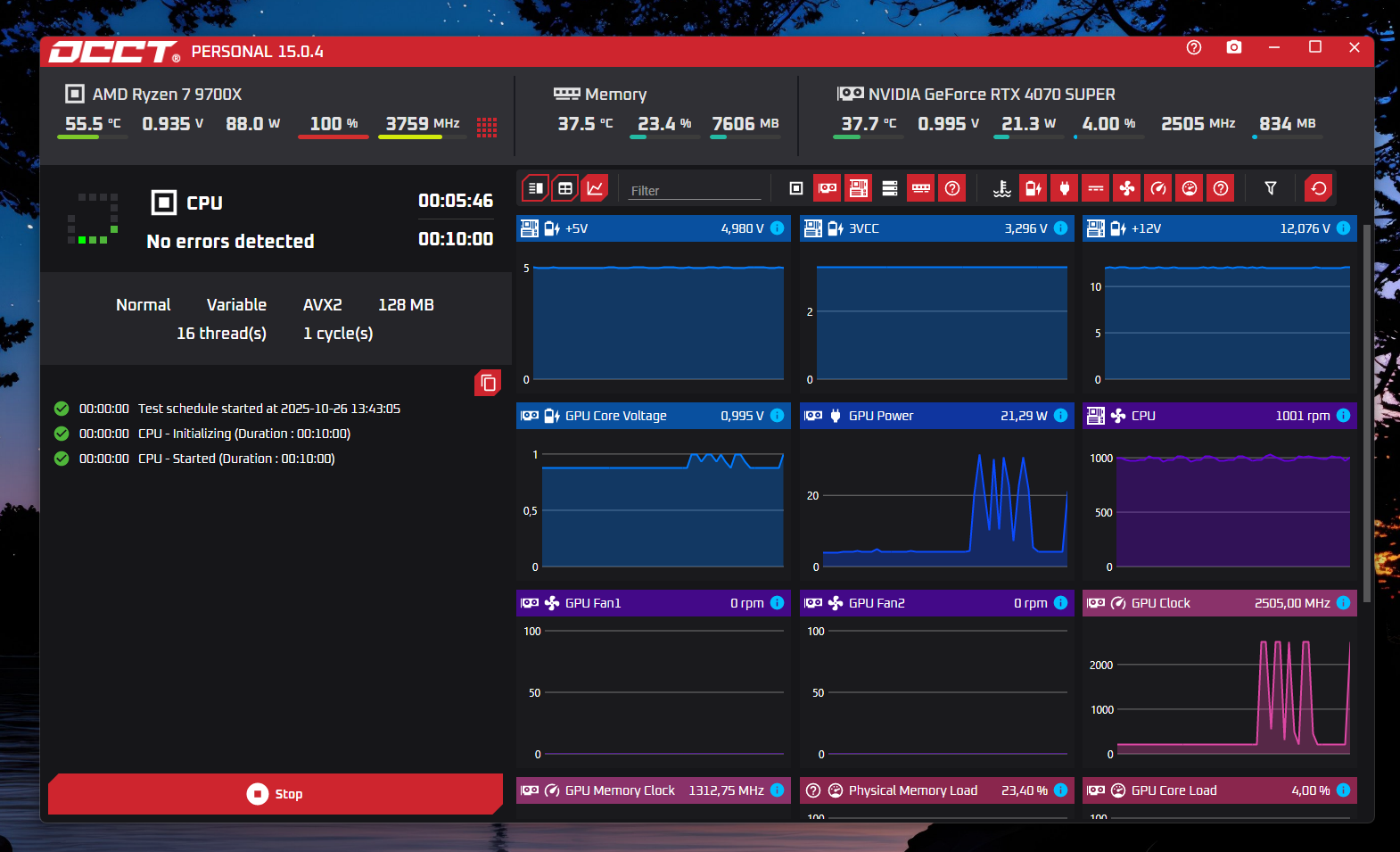
Task: Click the '1 cycle(s)' setting
Action: (x=338, y=334)
